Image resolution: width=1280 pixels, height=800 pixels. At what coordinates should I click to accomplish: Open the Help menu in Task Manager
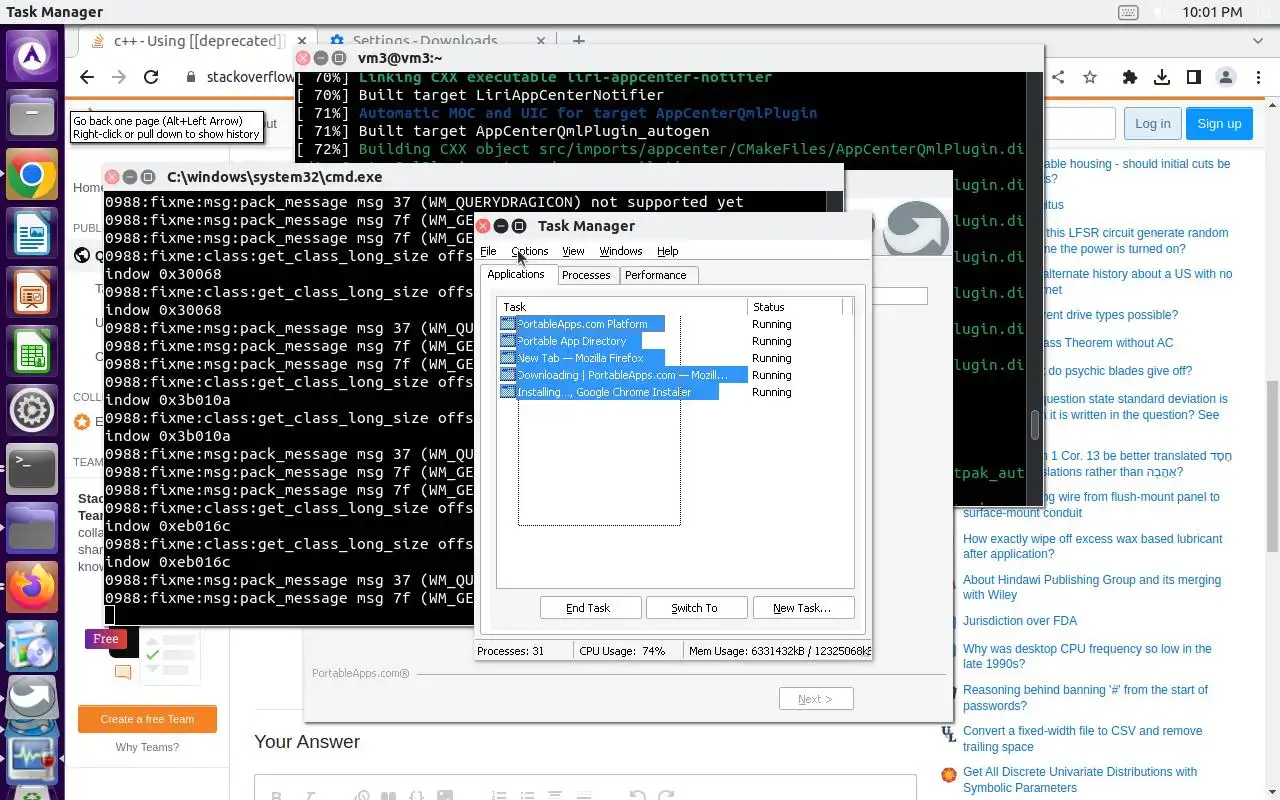[x=667, y=251]
